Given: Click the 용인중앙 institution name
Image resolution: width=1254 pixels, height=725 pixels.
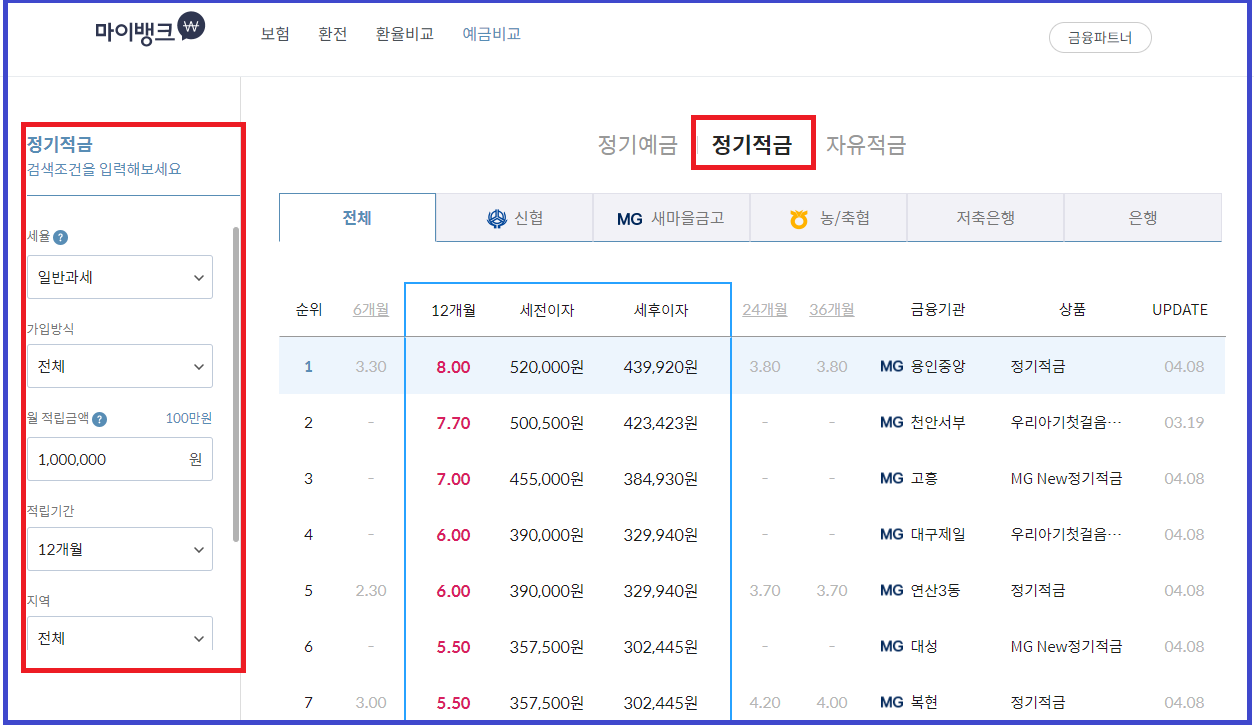Looking at the screenshot, I should (938, 367).
